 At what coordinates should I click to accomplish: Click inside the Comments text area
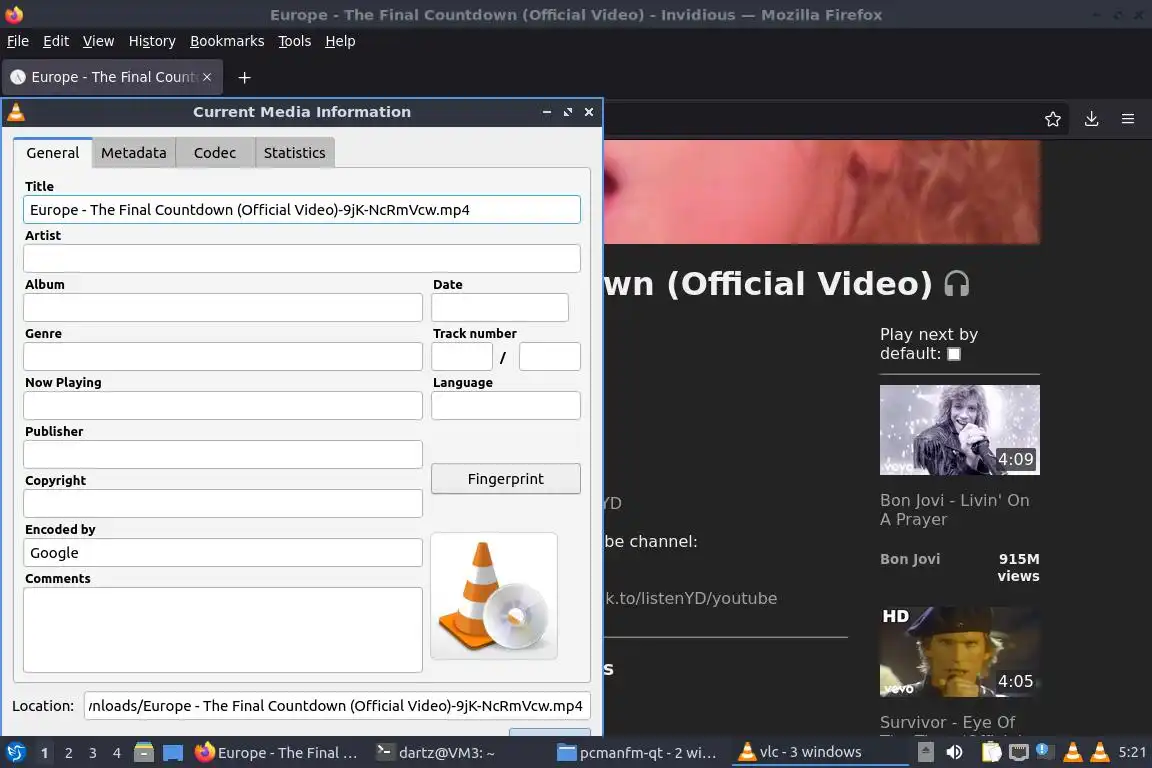click(x=223, y=630)
